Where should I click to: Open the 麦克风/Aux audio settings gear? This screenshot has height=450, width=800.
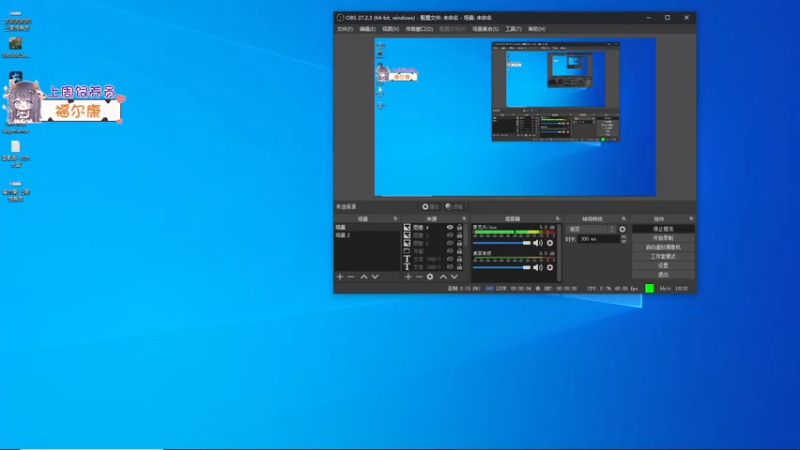pyautogui.click(x=550, y=243)
